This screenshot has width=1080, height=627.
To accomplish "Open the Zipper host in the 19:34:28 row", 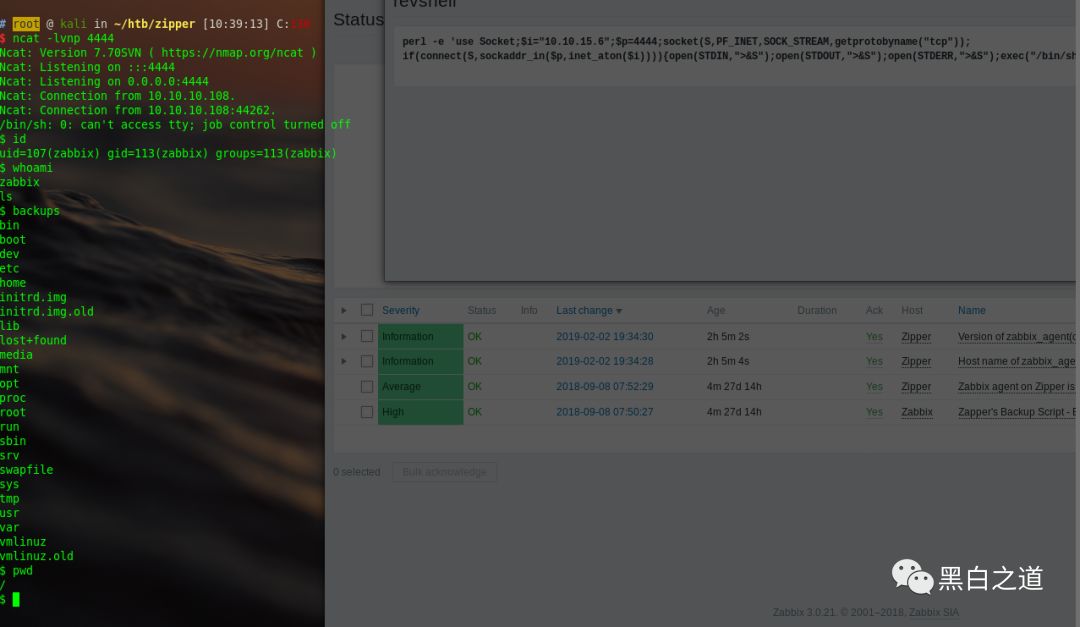I will (x=916, y=361).
